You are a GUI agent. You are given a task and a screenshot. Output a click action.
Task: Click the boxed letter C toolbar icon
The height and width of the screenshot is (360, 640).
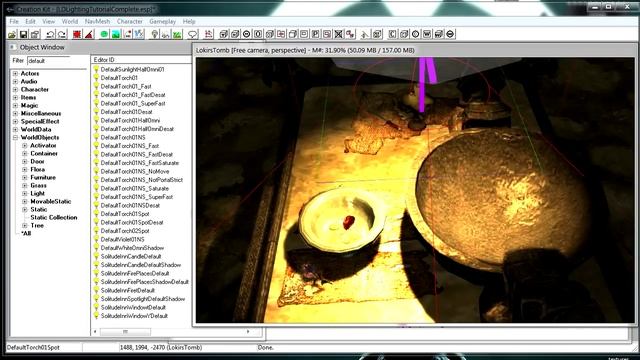(x=392, y=34)
